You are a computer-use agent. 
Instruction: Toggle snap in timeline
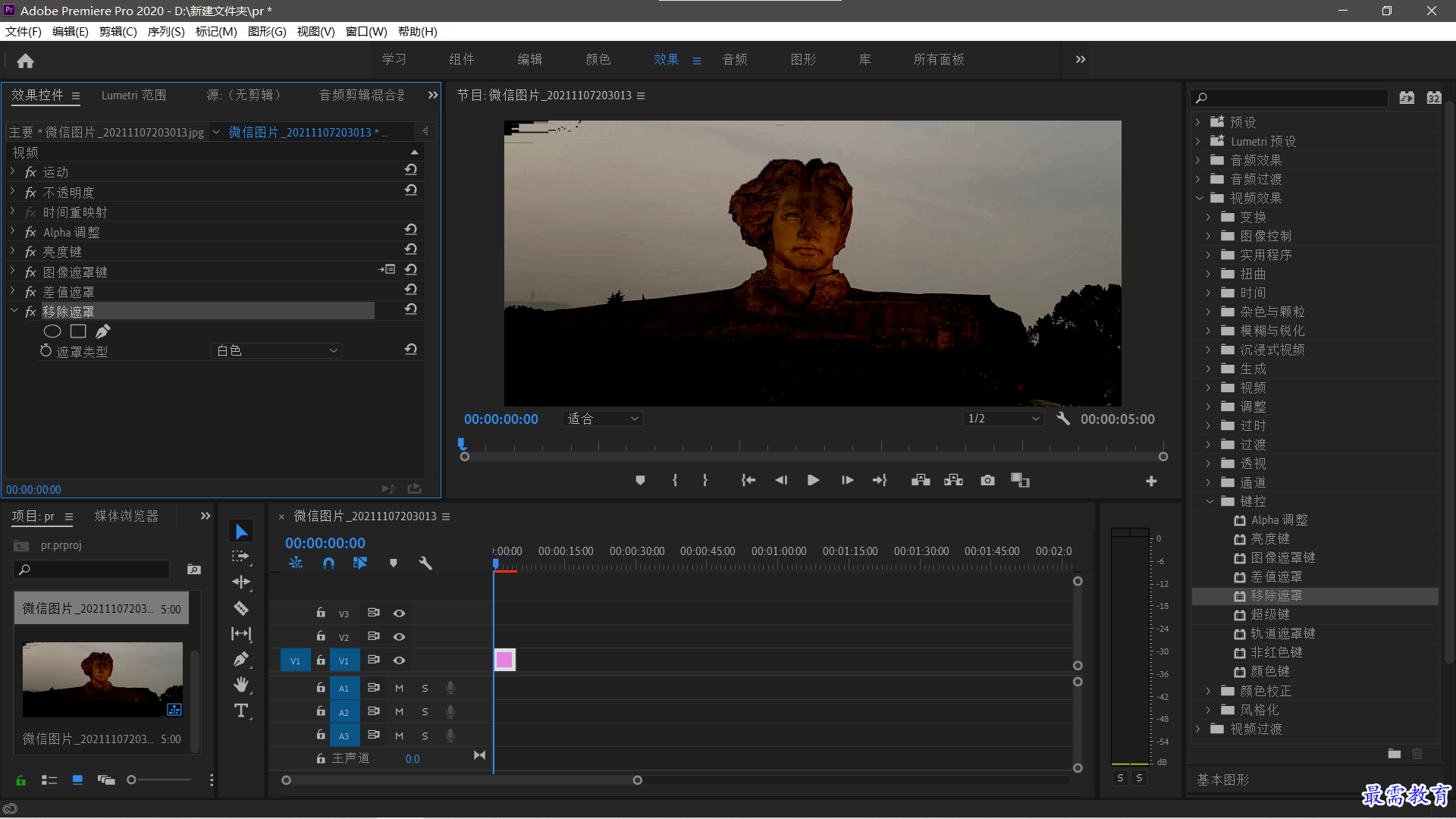pyautogui.click(x=328, y=563)
